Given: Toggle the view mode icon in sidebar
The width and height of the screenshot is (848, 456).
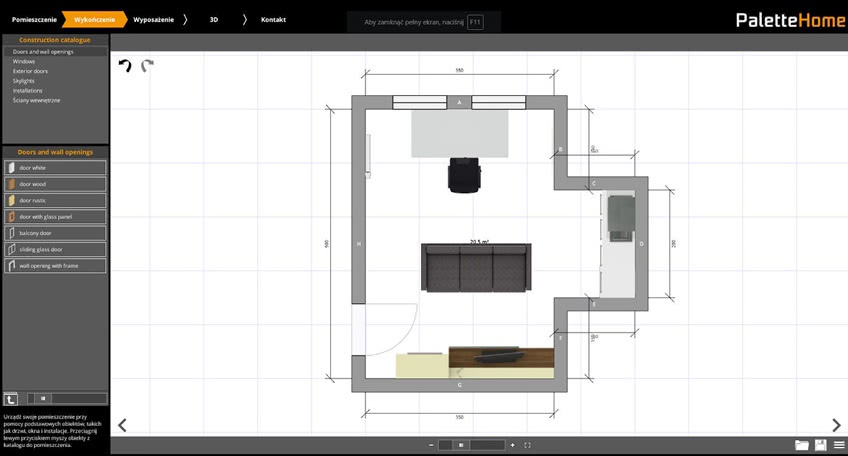Looking at the screenshot, I should pyautogui.click(x=11, y=398).
